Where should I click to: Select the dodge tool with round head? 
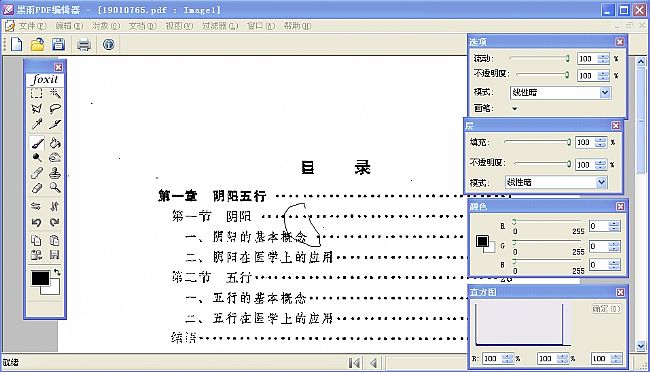tap(37, 158)
